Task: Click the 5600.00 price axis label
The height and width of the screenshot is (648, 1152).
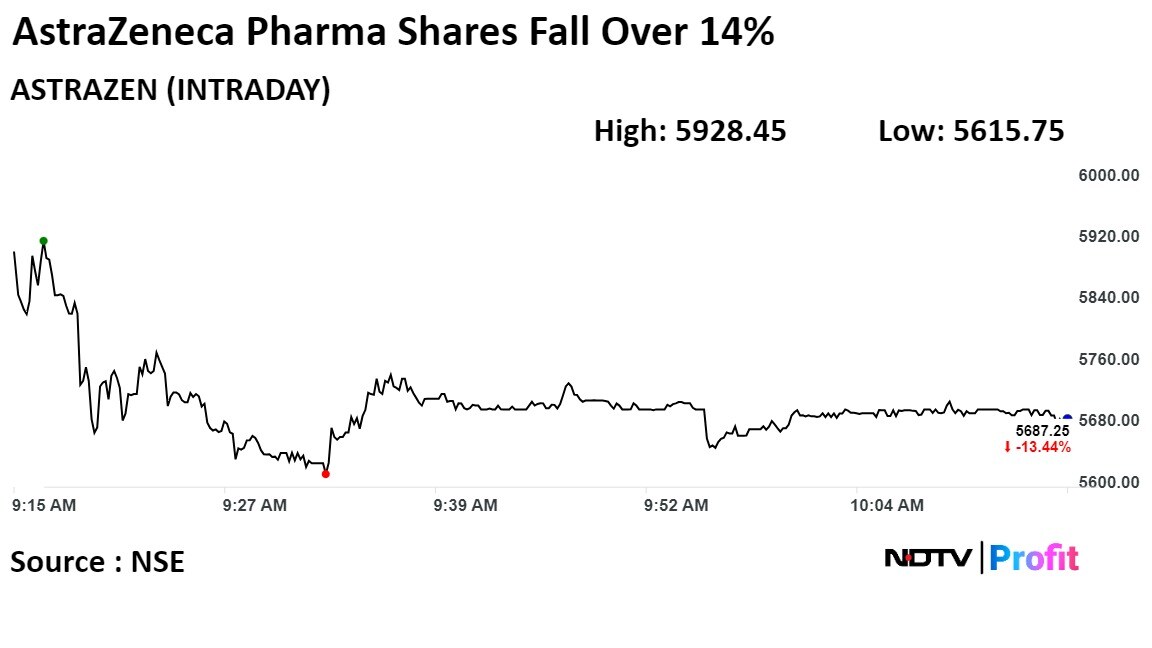Action: [x=1109, y=482]
